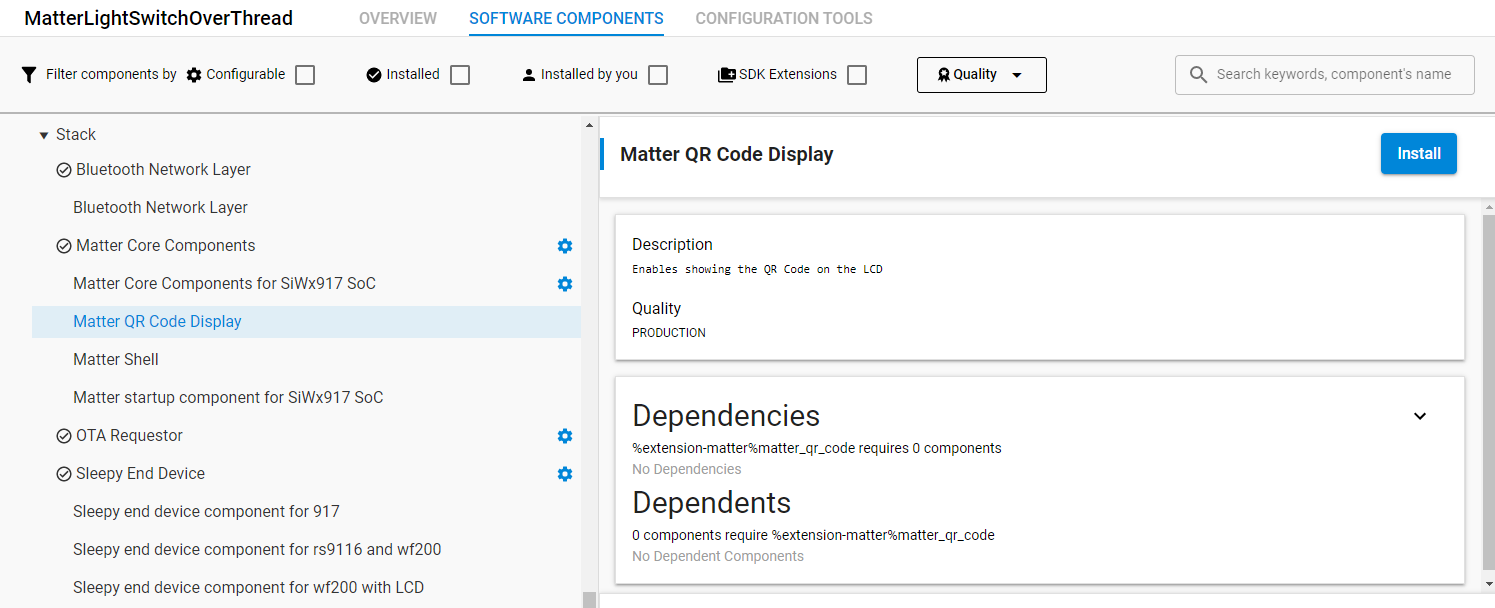The width and height of the screenshot is (1495, 608).
Task: Check the Installed by you checkbox
Action: pyautogui.click(x=658, y=75)
